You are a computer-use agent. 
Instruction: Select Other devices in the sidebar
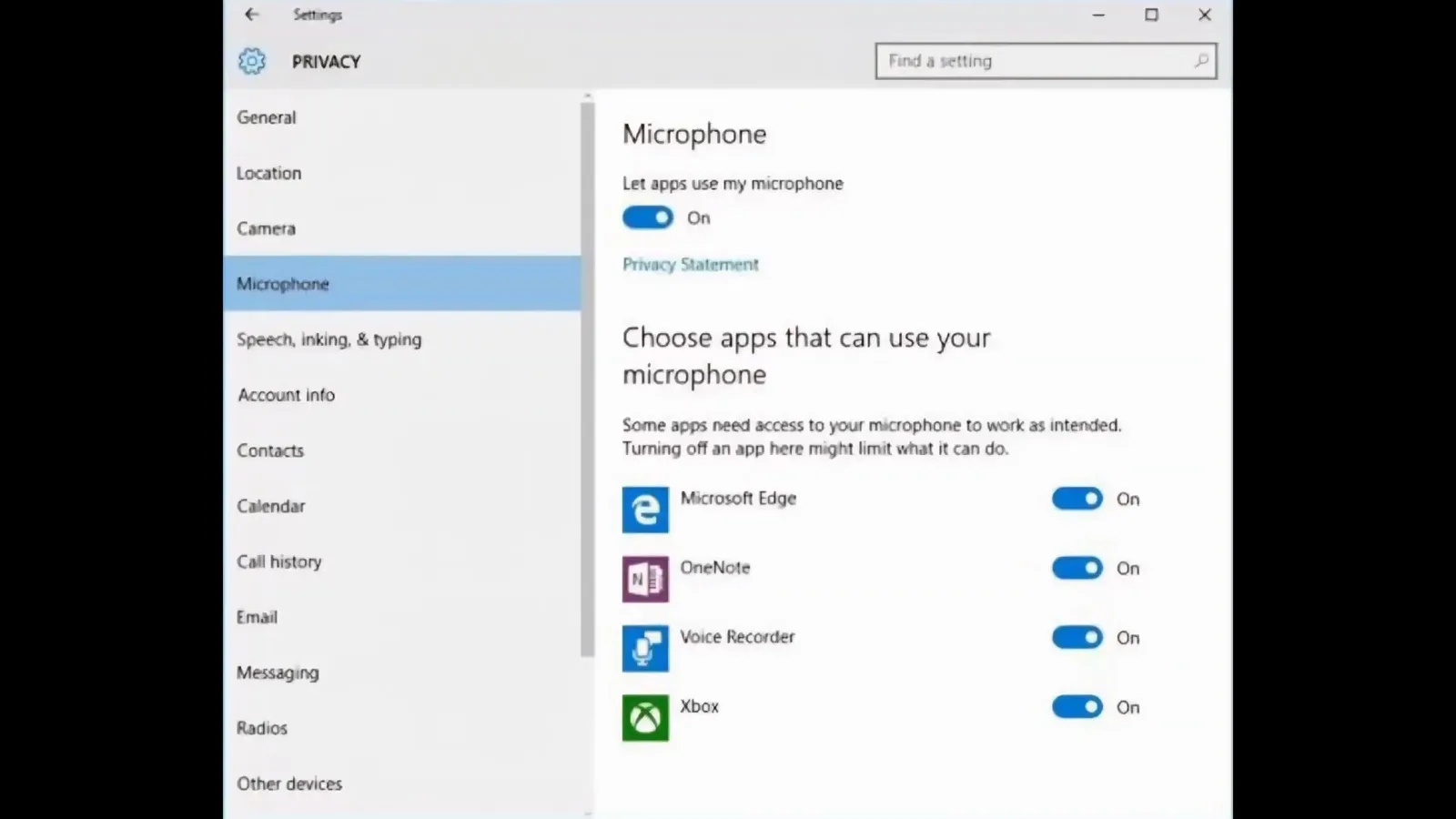[x=402, y=784]
